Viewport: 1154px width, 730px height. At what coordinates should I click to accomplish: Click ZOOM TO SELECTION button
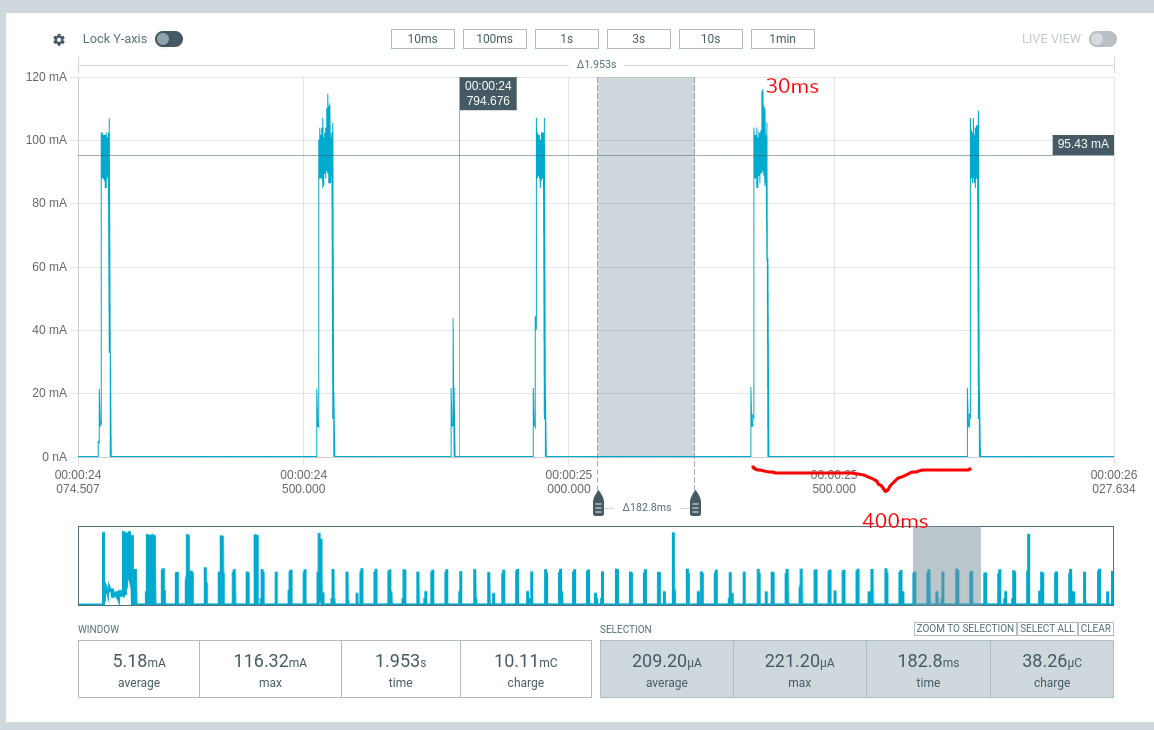click(x=965, y=628)
